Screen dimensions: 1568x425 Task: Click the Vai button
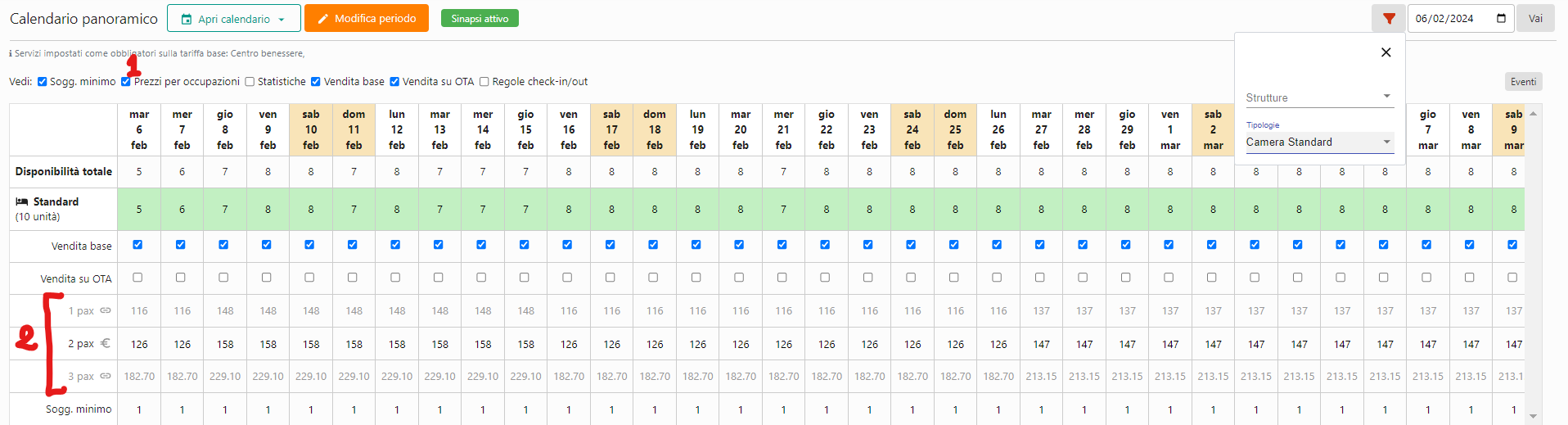tap(1535, 19)
